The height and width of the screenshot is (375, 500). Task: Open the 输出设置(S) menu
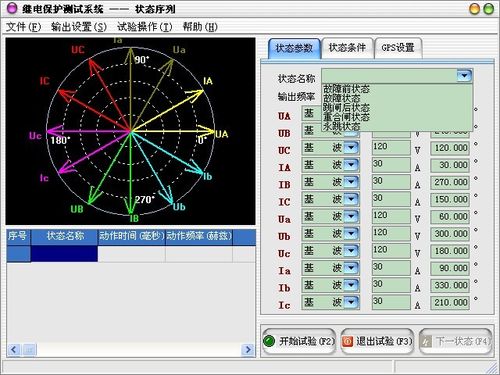tap(79, 27)
